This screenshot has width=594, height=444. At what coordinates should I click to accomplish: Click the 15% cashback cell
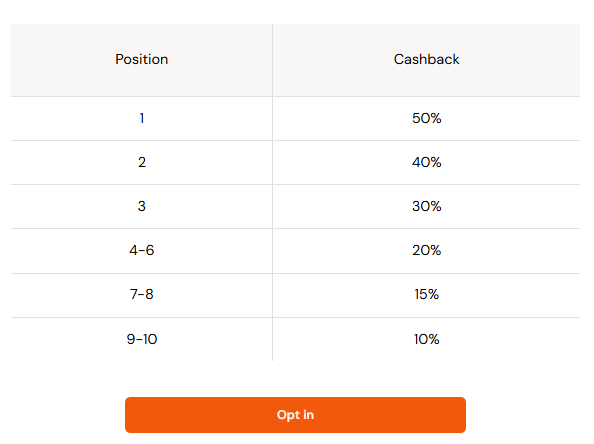click(426, 295)
